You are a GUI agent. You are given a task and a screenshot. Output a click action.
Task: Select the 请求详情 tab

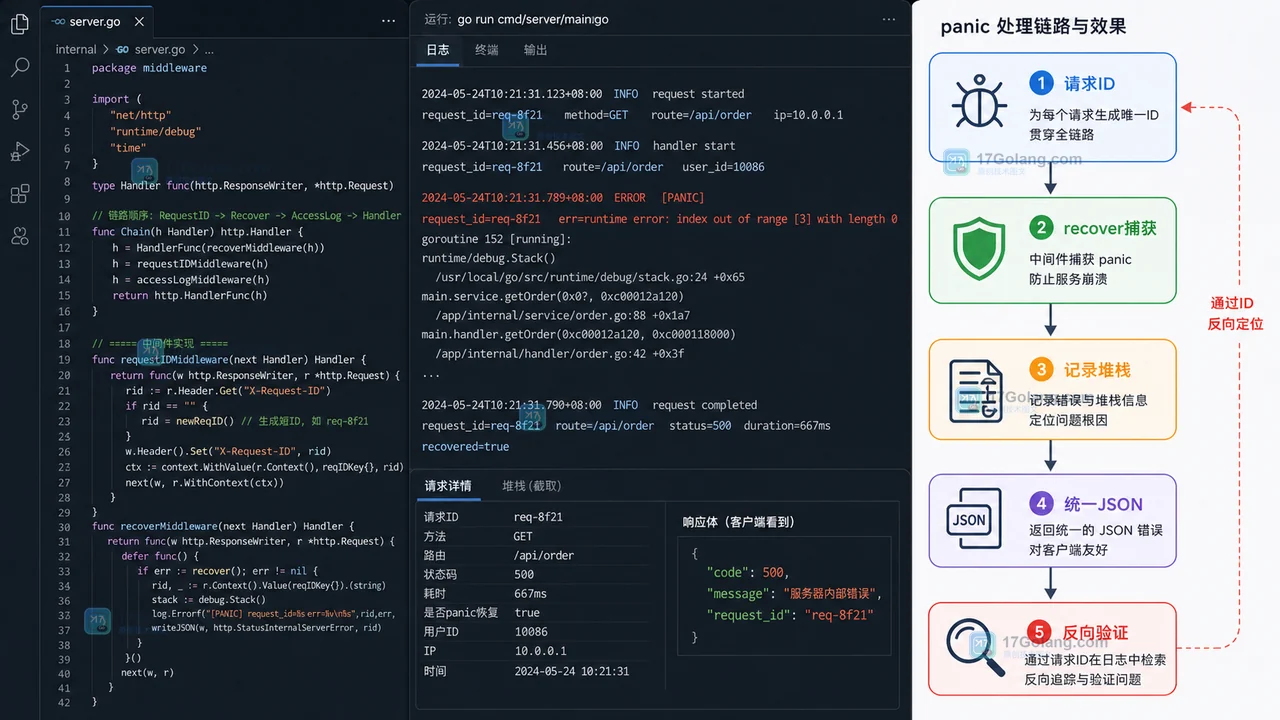click(448, 486)
